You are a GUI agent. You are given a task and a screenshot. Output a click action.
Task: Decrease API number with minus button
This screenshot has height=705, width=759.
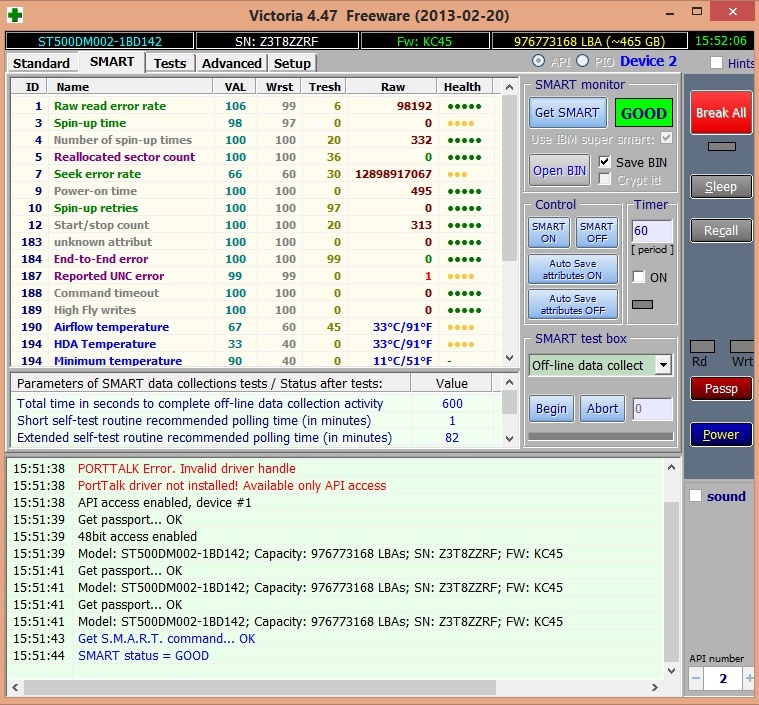click(696, 678)
